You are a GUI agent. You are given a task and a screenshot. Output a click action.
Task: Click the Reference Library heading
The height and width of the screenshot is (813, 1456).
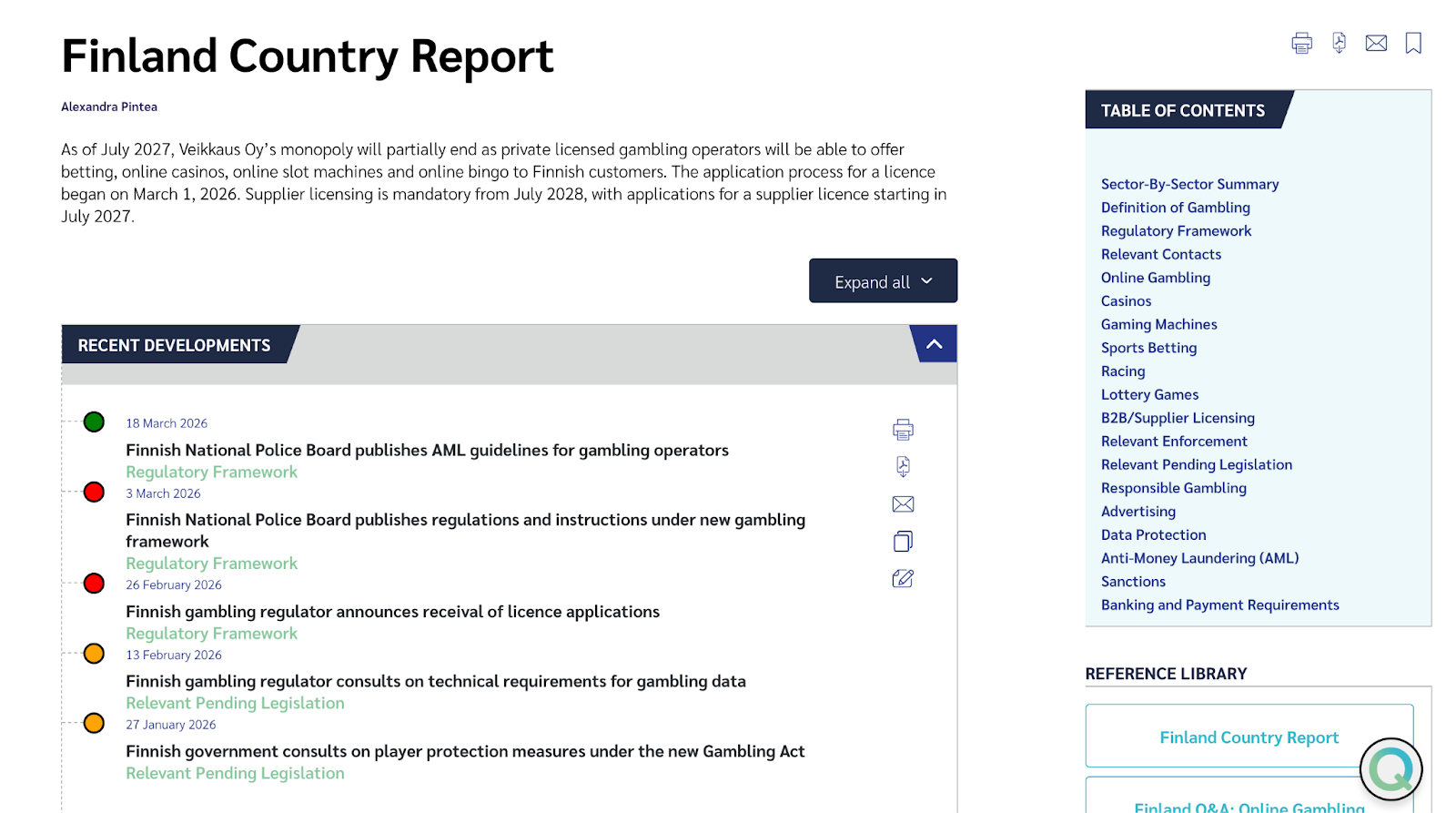[1166, 674]
